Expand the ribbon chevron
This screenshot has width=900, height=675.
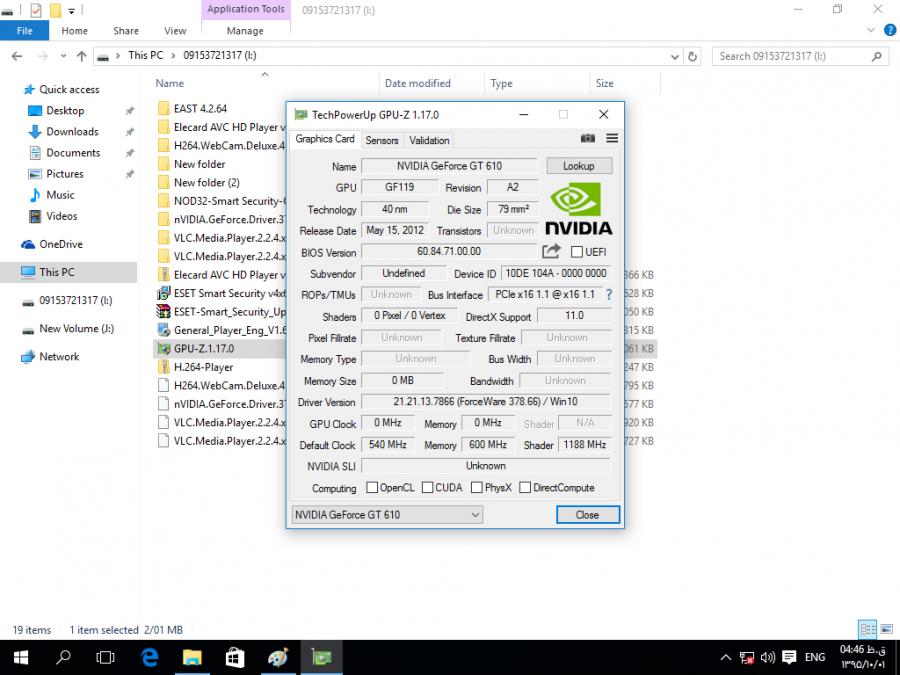[x=871, y=30]
